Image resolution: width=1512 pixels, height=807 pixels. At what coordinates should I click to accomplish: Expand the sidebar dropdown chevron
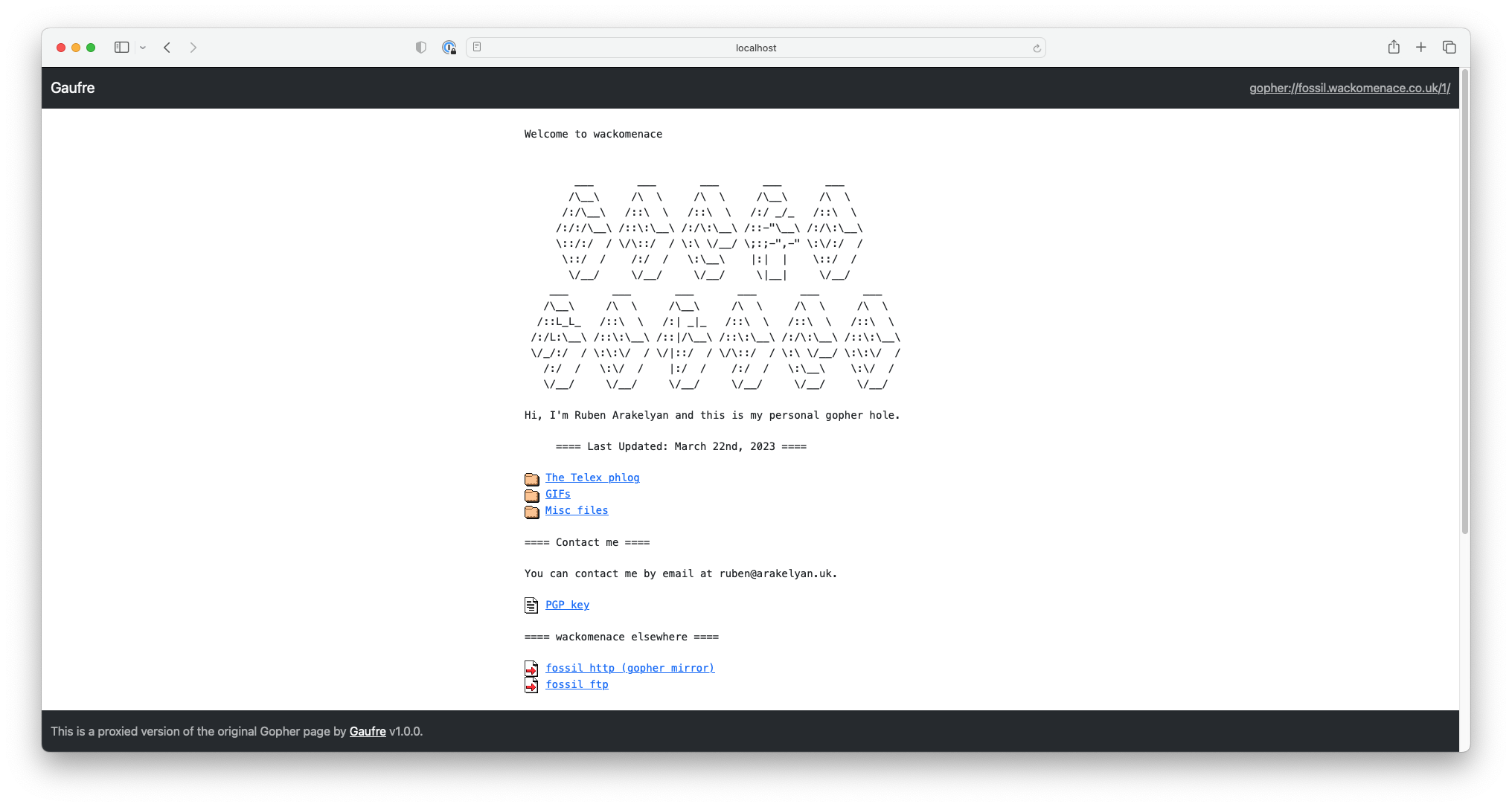[x=143, y=48]
